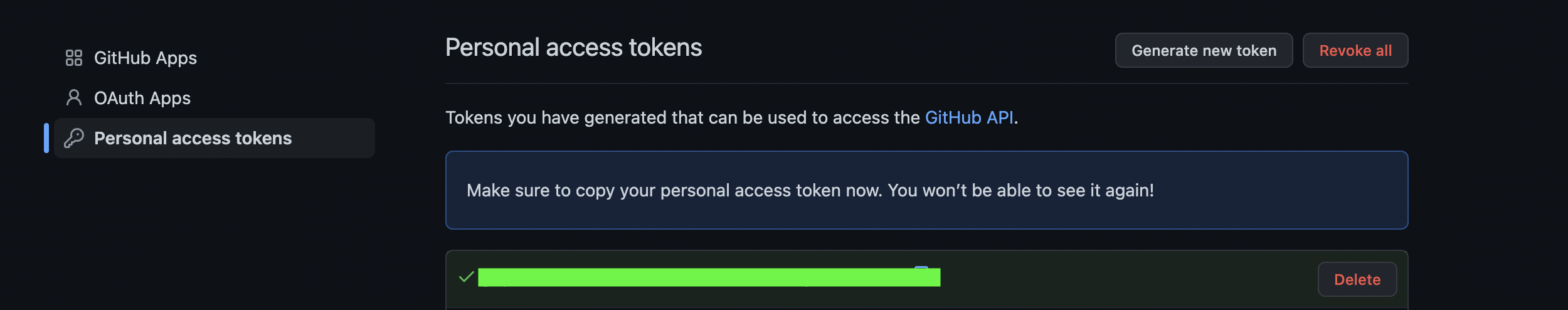This screenshot has height=310, width=1568.
Task: Revoke all personal access tokens
Action: coord(1355,50)
